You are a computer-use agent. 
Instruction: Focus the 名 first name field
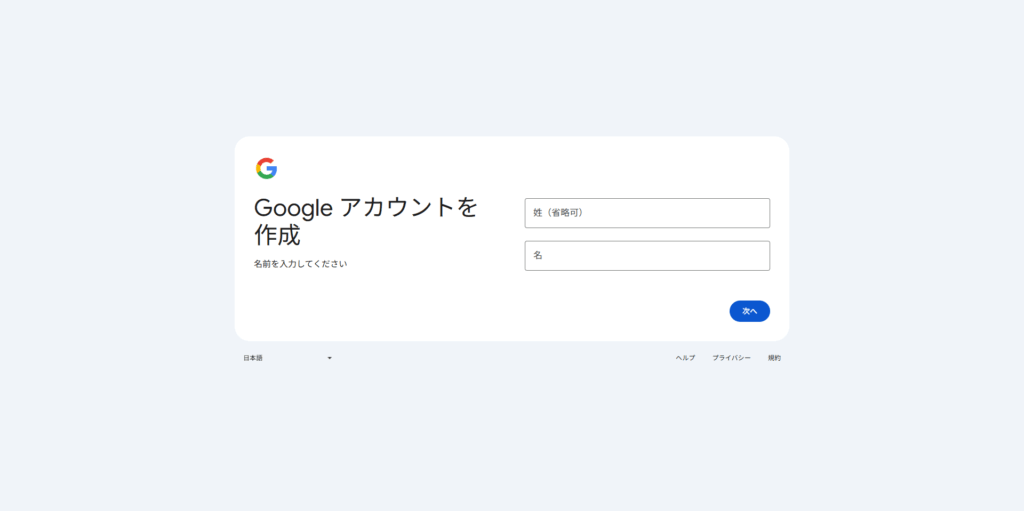(647, 256)
